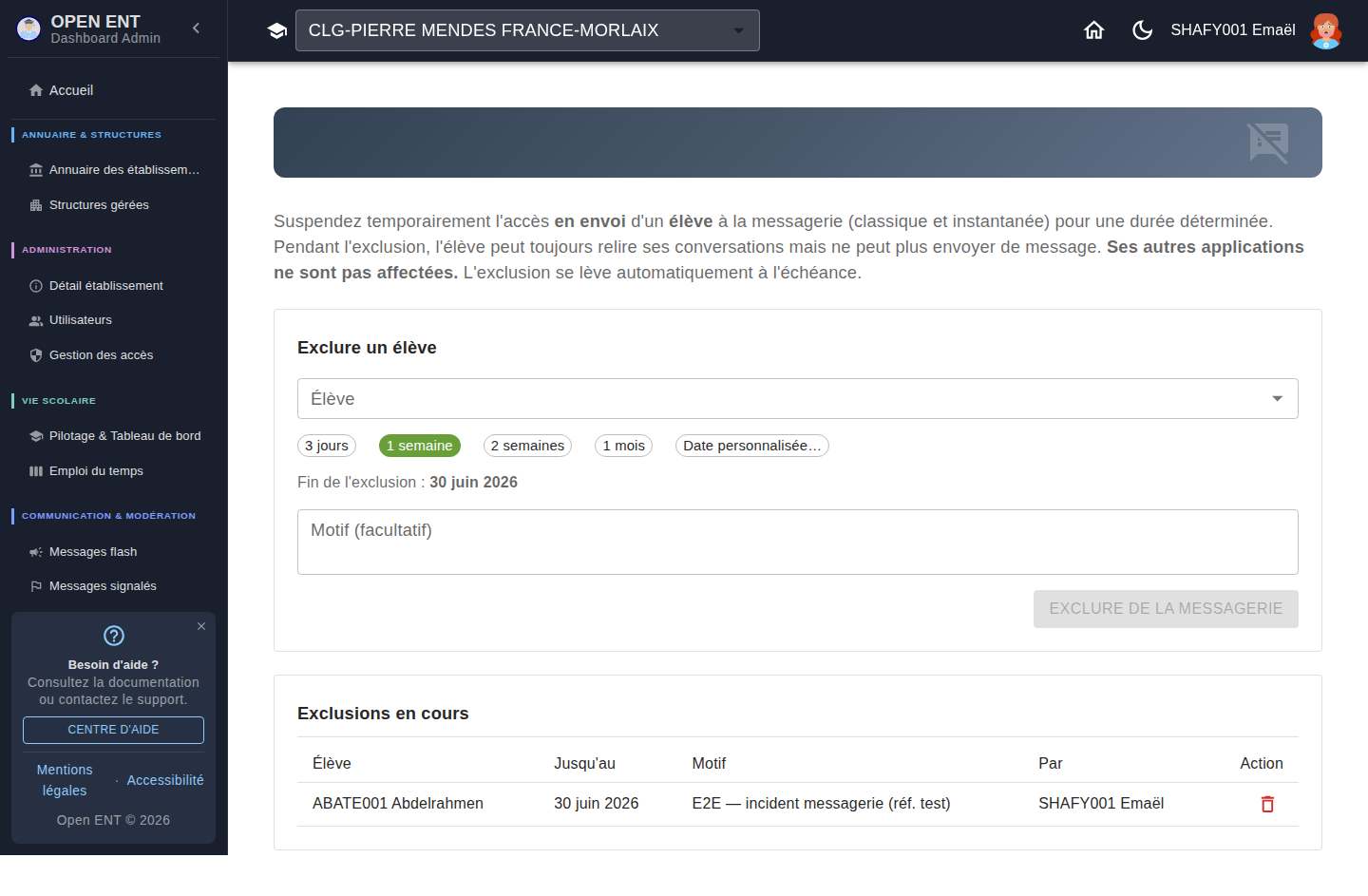This screenshot has width=1368, height=896.
Task: Click the Par column header
Action: click(x=1050, y=764)
